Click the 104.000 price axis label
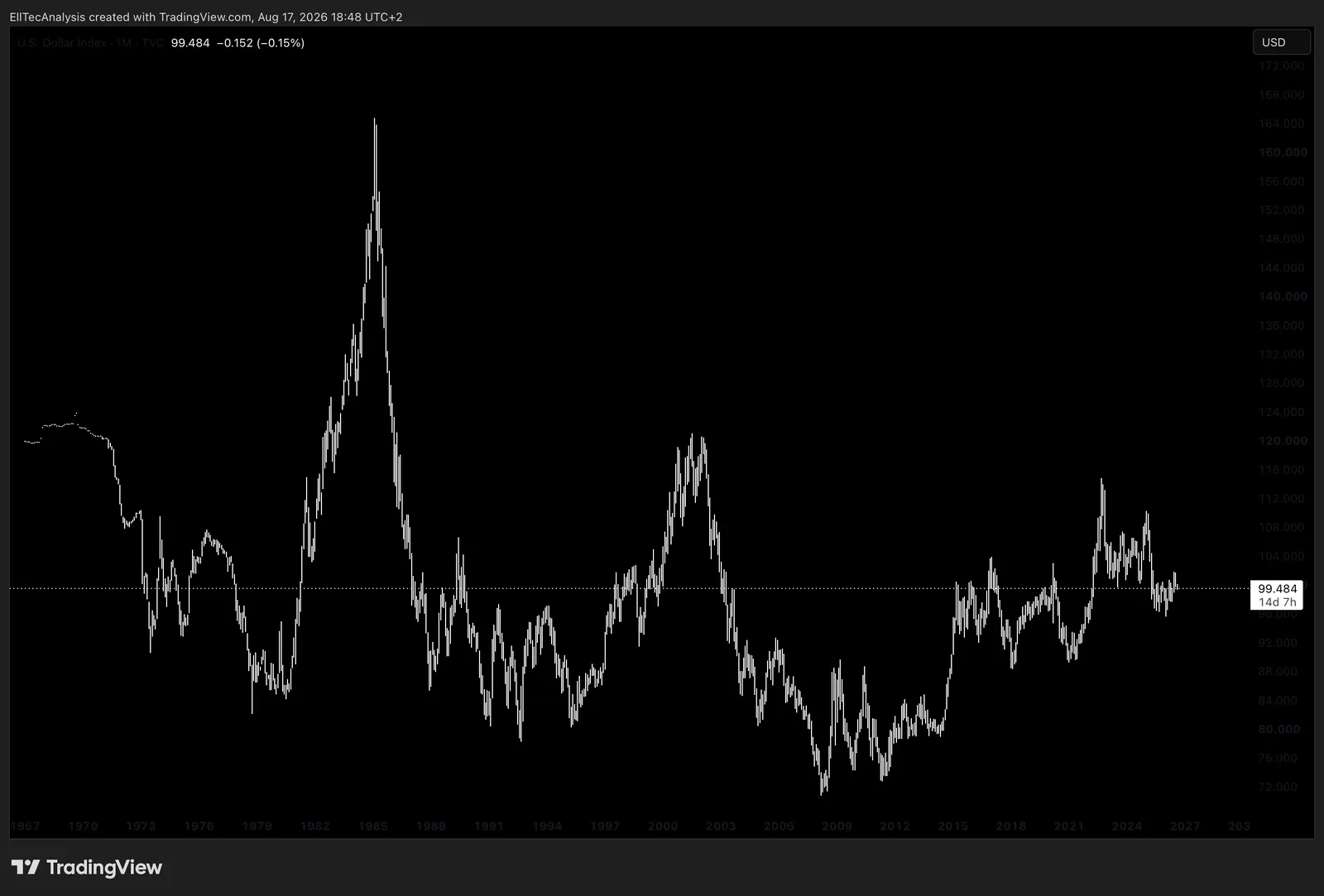 pyautogui.click(x=1281, y=556)
